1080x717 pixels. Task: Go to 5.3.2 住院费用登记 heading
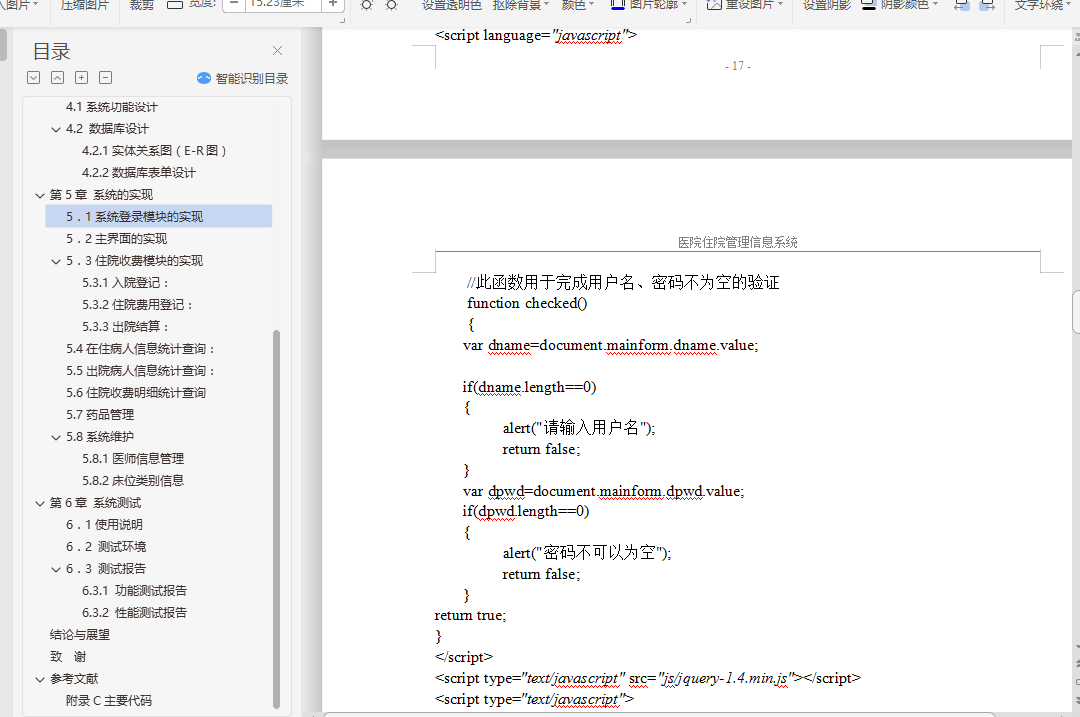click(x=138, y=304)
